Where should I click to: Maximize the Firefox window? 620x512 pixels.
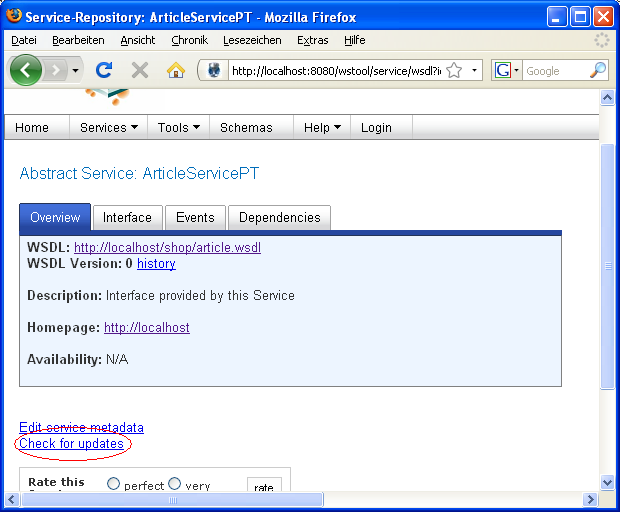click(x=580, y=17)
